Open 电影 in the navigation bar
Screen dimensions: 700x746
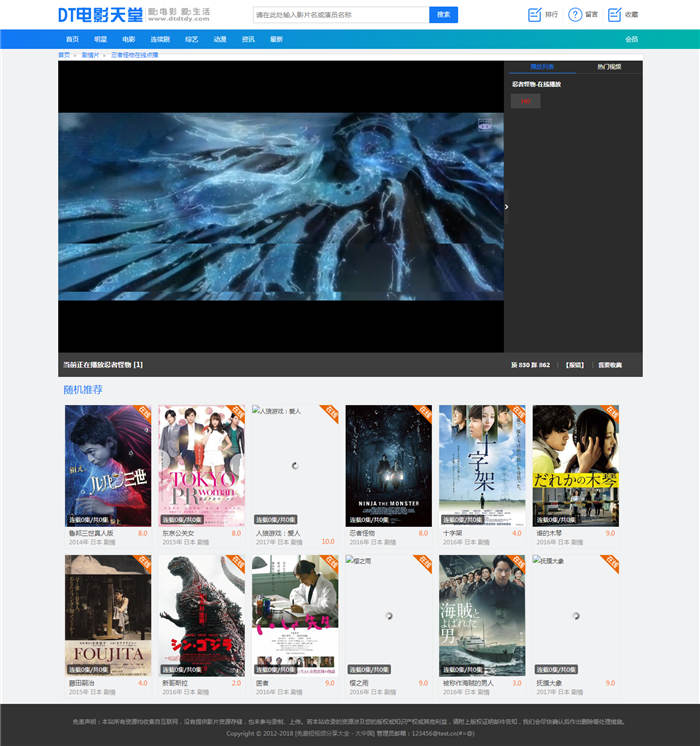tap(128, 39)
